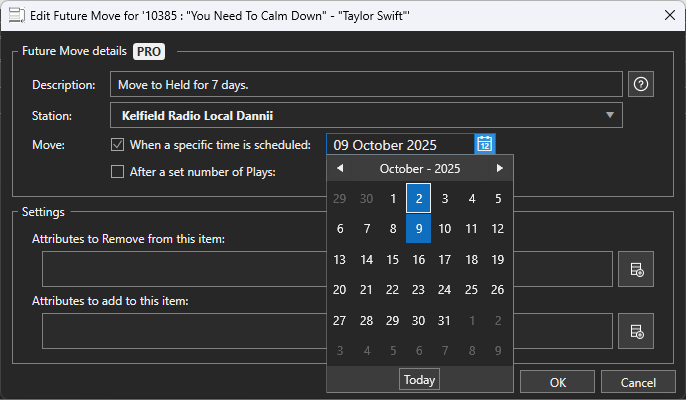Image resolution: width=686 pixels, height=400 pixels.
Task: Go to next month in calendar
Action: click(500, 168)
